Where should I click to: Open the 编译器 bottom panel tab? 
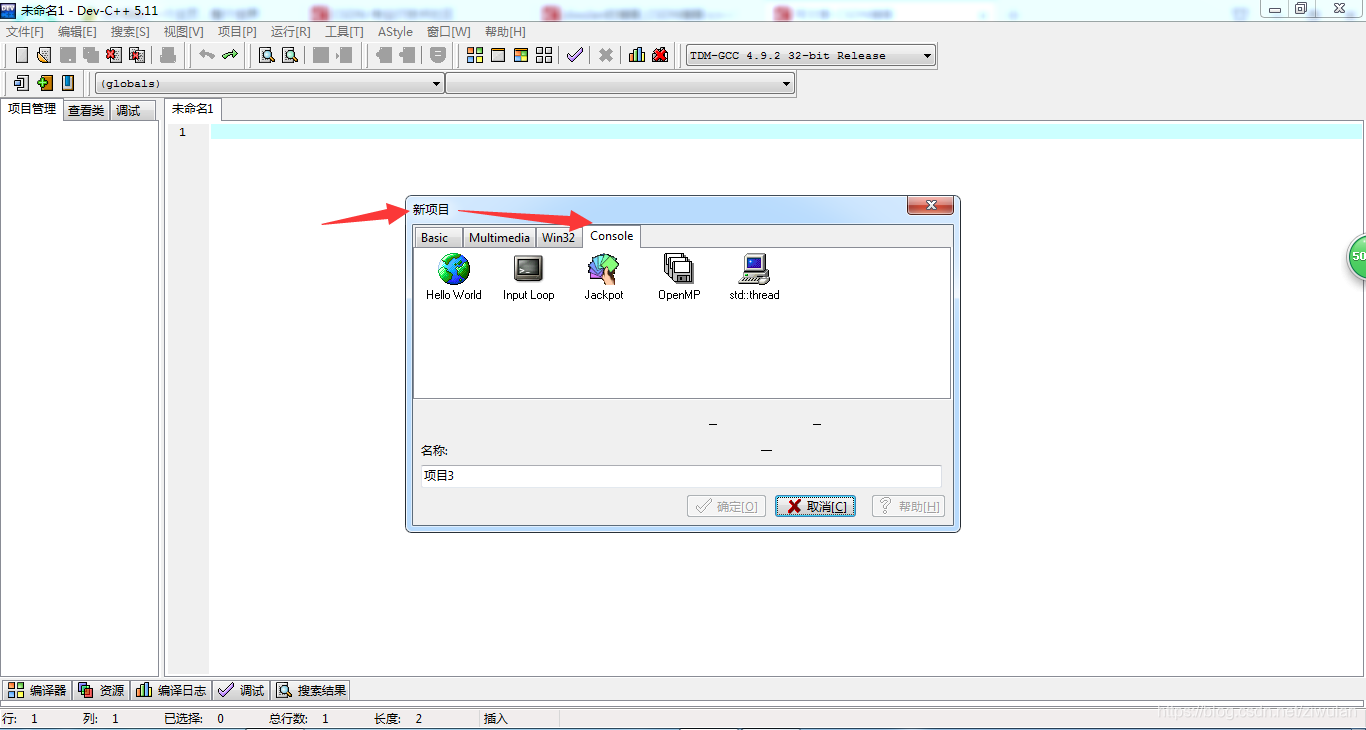[37, 690]
